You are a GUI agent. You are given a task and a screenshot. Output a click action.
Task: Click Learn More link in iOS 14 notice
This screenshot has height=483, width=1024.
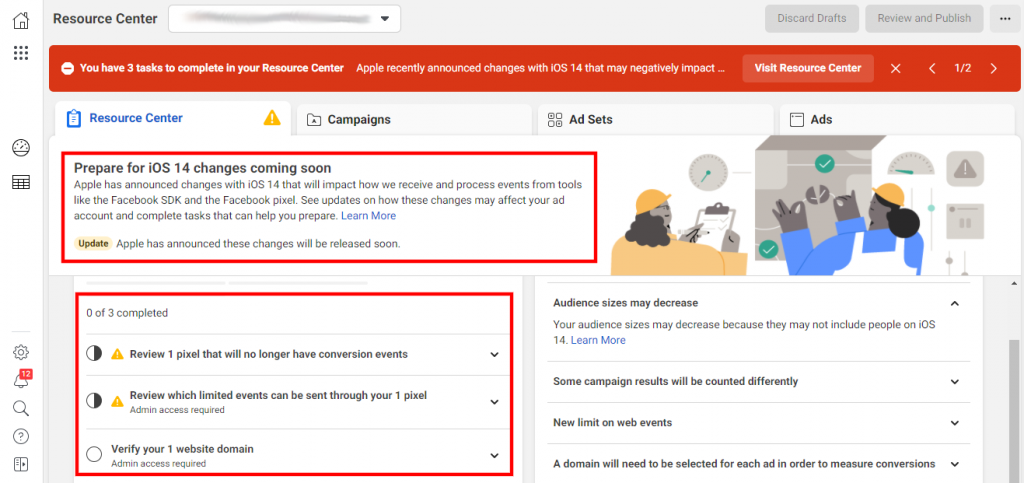368,216
